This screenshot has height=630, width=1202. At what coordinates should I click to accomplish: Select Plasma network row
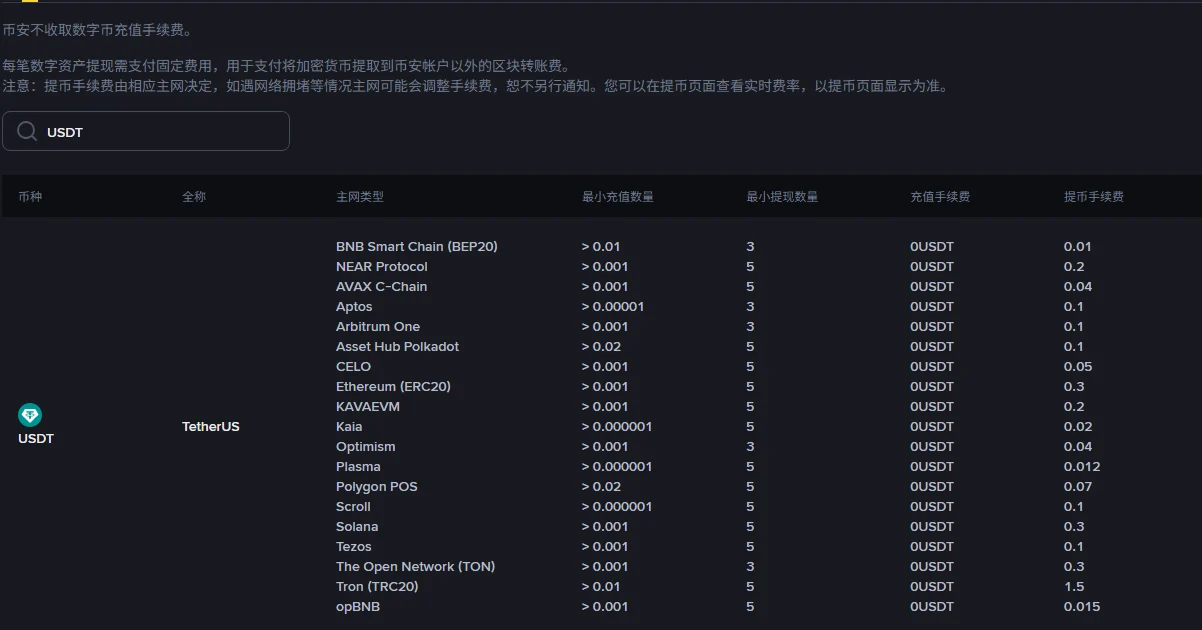358,467
